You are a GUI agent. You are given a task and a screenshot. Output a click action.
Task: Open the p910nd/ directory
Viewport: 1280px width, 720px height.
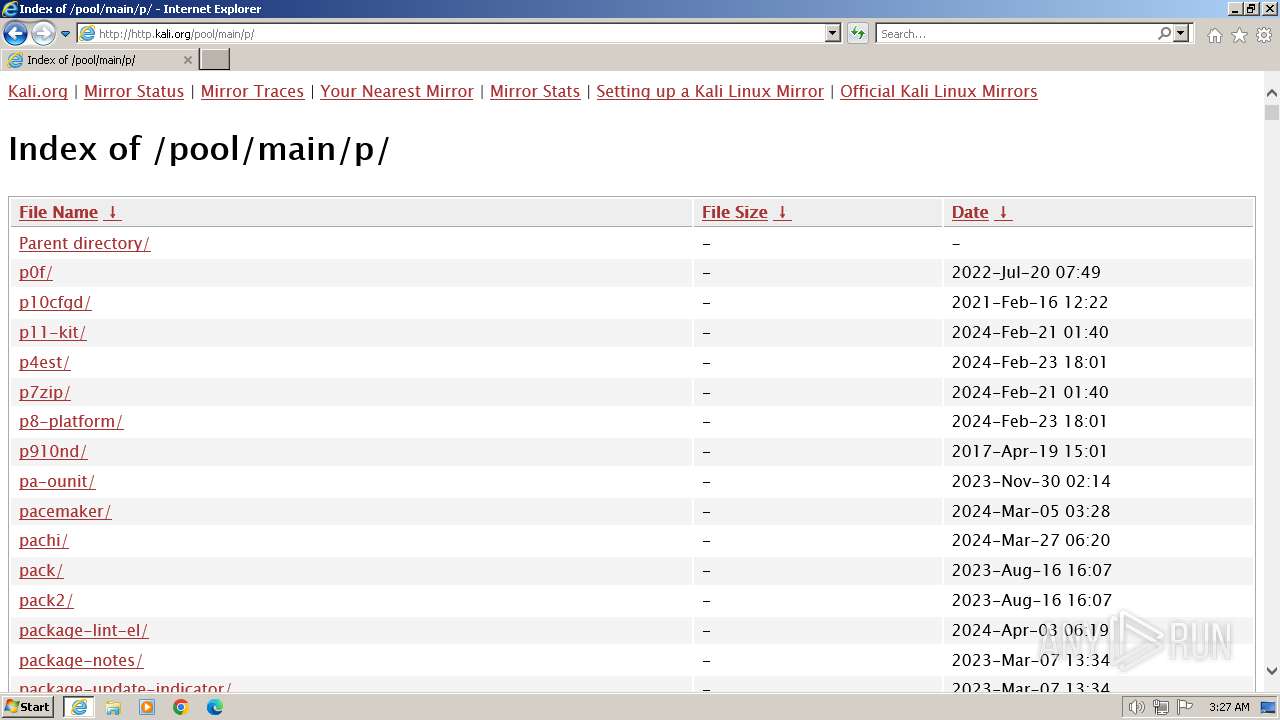[53, 451]
